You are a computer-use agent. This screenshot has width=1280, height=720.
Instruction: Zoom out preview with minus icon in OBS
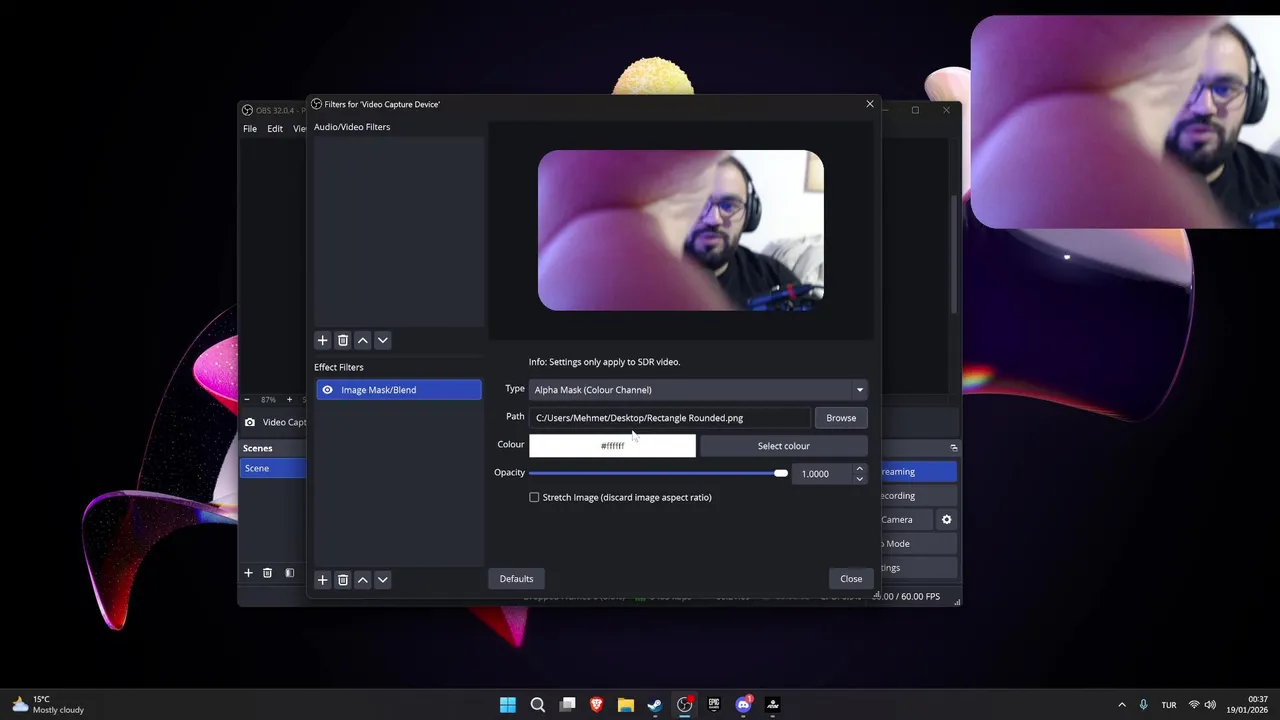247,400
